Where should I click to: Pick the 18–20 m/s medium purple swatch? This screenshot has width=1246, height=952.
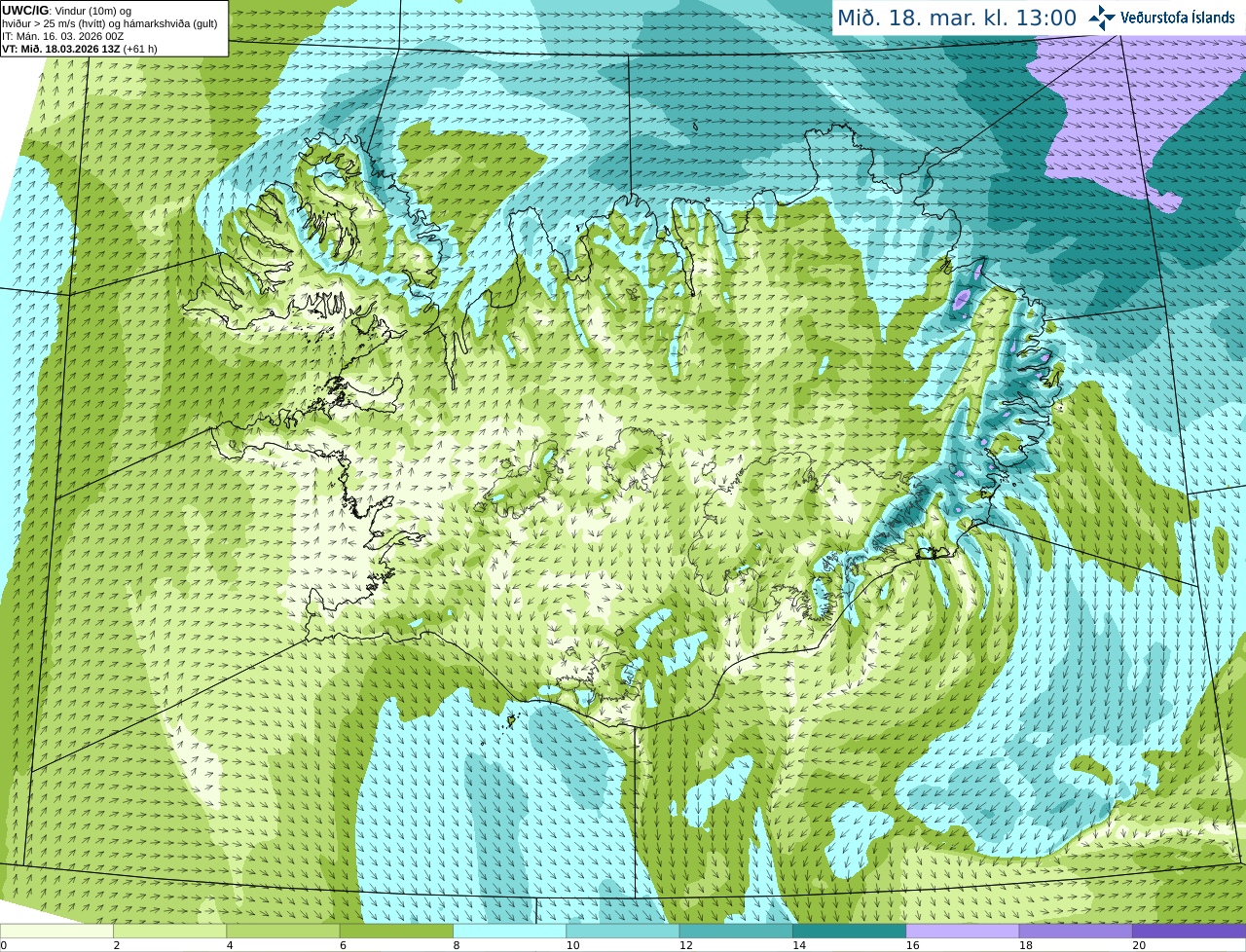pos(1076,931)
